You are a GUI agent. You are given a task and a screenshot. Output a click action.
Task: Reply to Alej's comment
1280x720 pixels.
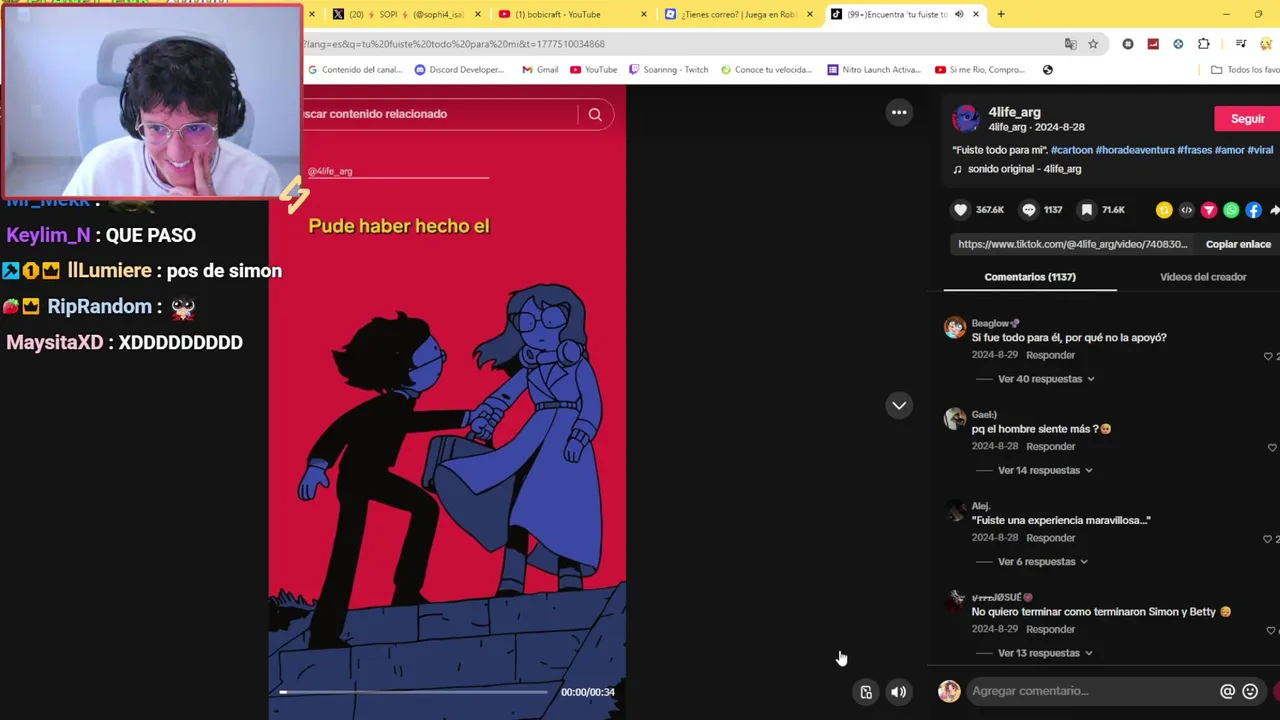click(1050, 538)
